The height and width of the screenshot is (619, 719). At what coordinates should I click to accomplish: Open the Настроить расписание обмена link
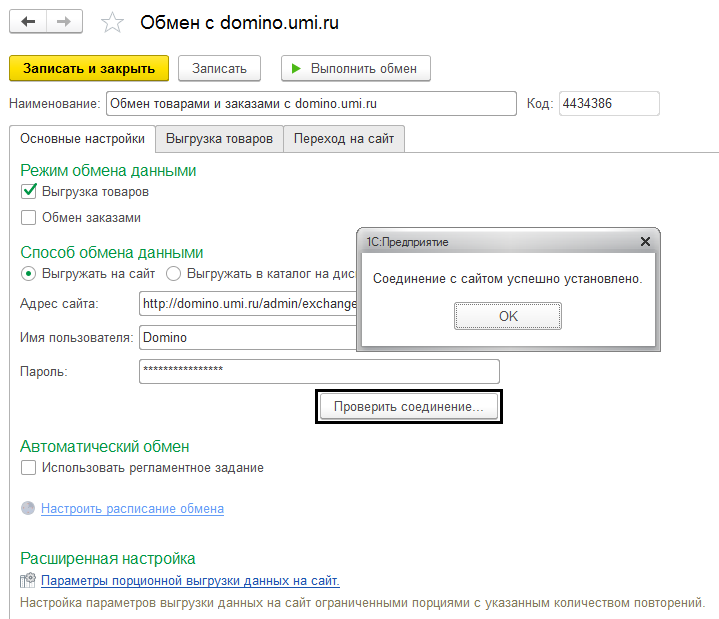[132, 509]
